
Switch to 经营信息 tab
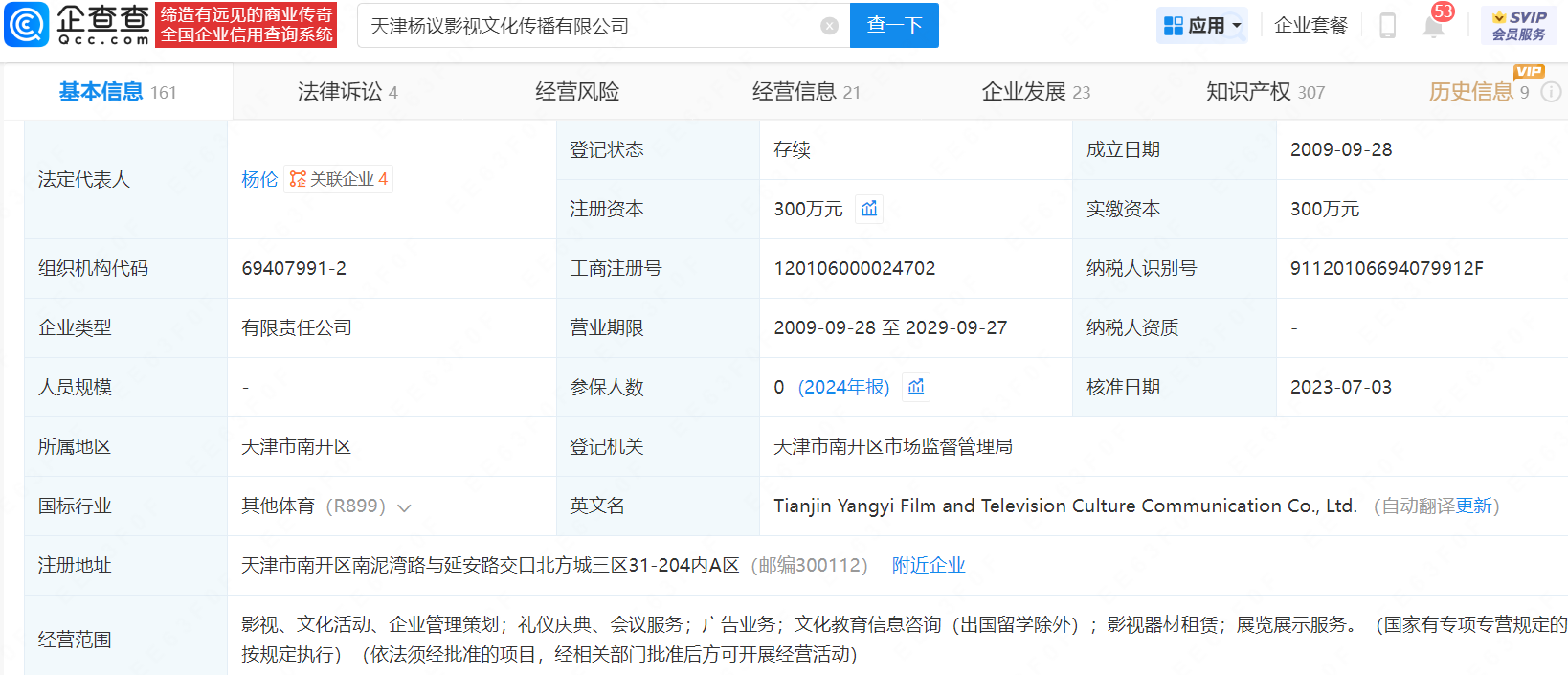(x=806, y=92)
